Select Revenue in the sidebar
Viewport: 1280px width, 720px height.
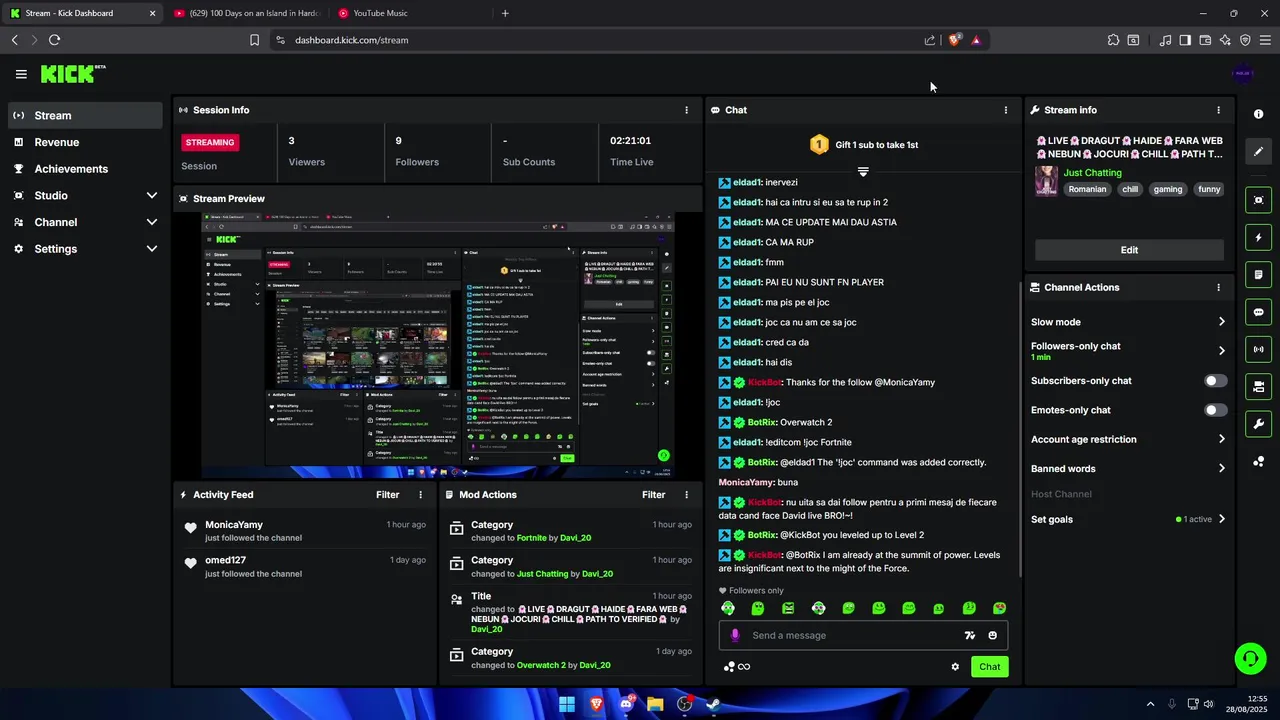tap(86, 142)
